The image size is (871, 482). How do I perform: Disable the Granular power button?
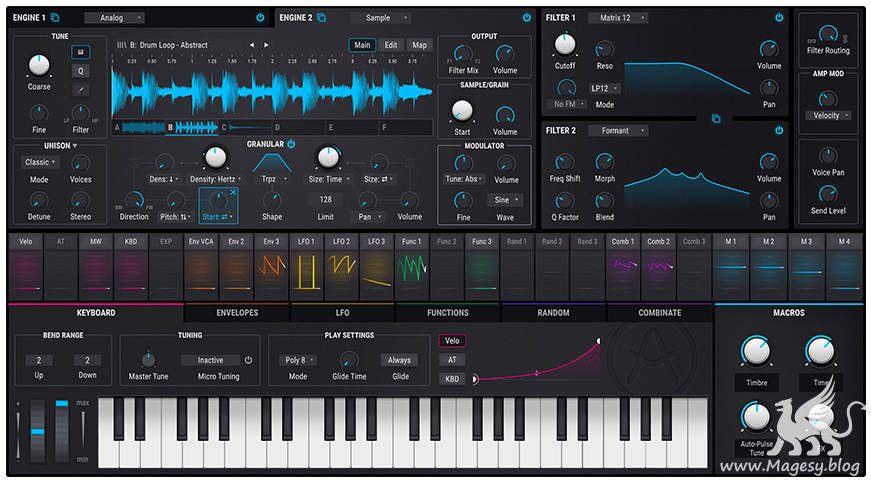[291, 144]
